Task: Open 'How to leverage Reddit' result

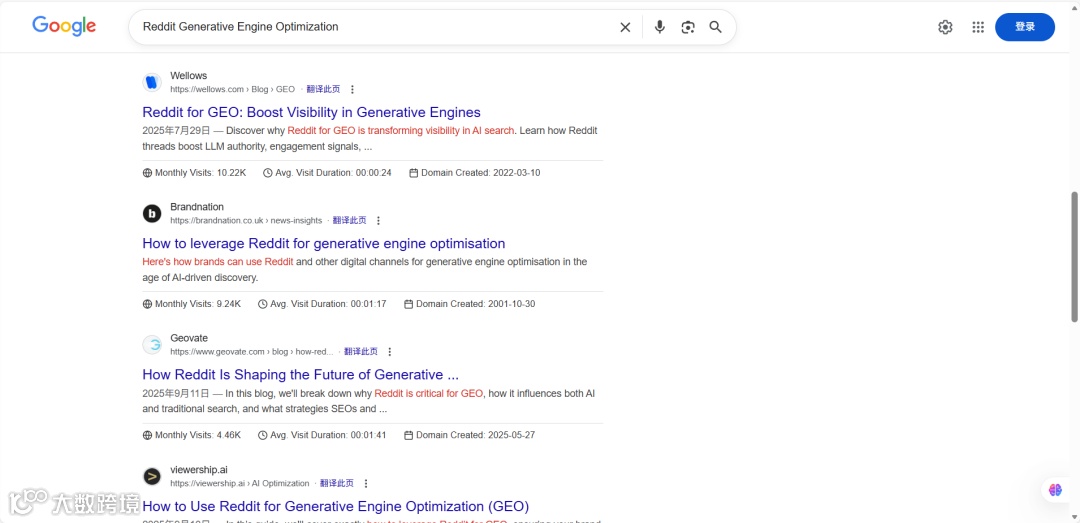Action: point(324,243)
